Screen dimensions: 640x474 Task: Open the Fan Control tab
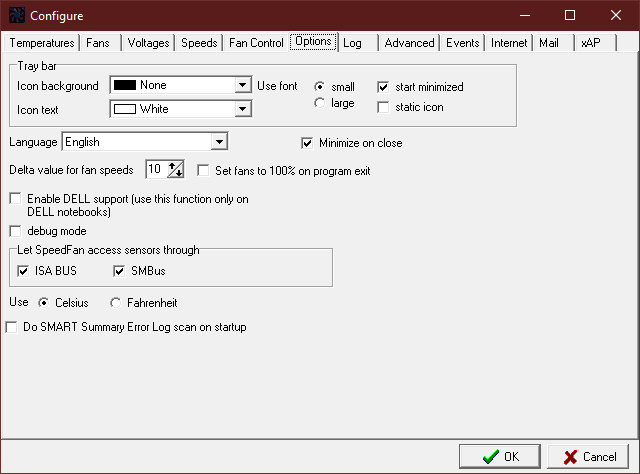[256, 43]
